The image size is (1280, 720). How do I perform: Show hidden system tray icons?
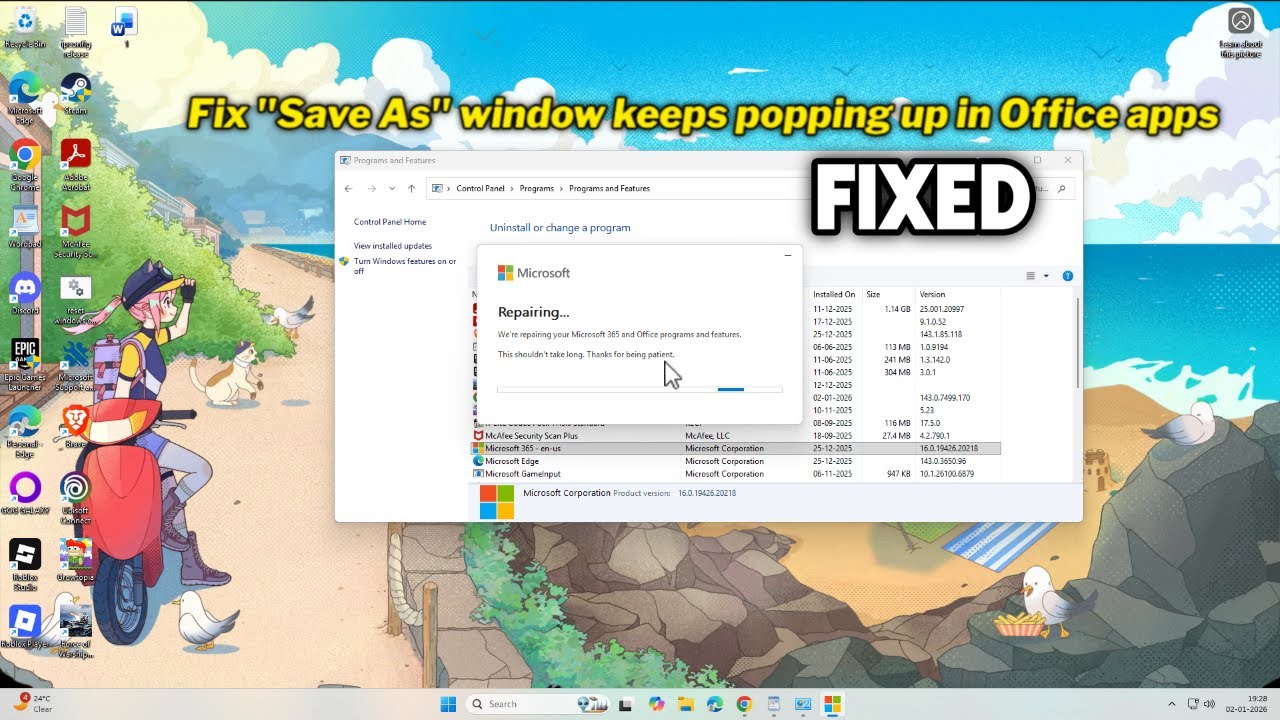tap(1171, 704)
